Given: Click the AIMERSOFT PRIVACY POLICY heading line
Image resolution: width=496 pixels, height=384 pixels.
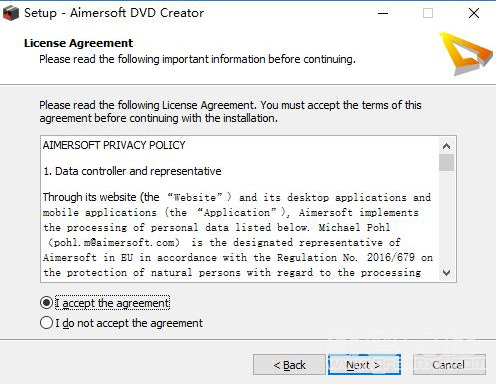Looking at the screenshot, I should click(114, 145).
